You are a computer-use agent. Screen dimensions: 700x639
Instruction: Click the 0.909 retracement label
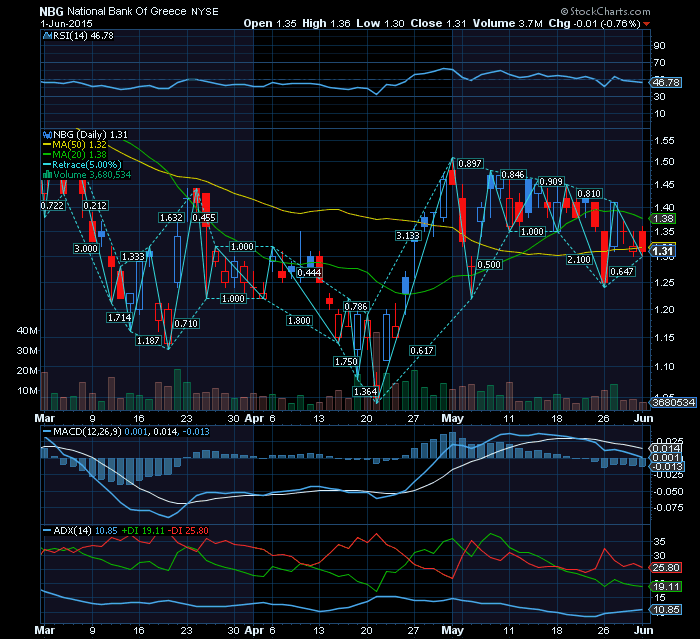[551, 181]
